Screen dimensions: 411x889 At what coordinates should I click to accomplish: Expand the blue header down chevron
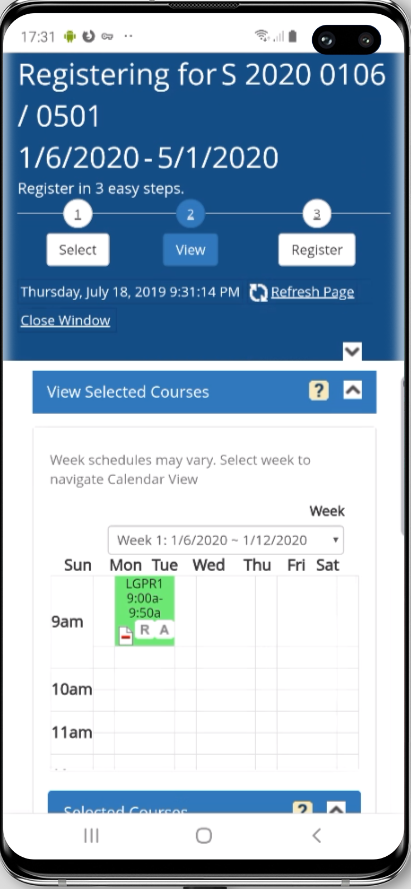(352, 352)
